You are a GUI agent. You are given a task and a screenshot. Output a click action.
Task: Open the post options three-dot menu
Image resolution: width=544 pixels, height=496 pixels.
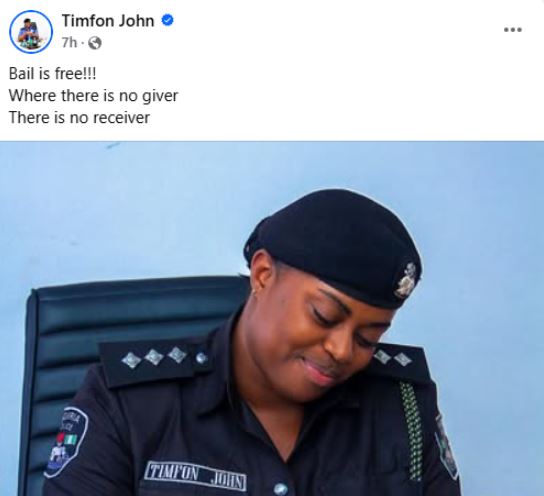[x=513, y=30]
